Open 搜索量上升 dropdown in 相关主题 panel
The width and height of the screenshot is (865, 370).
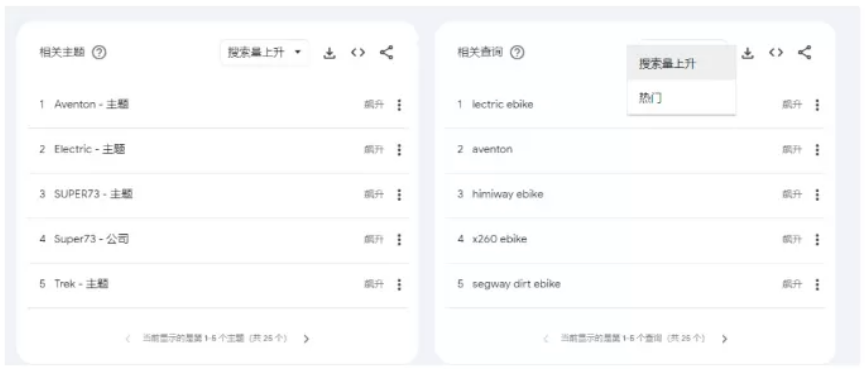(265, 53)
